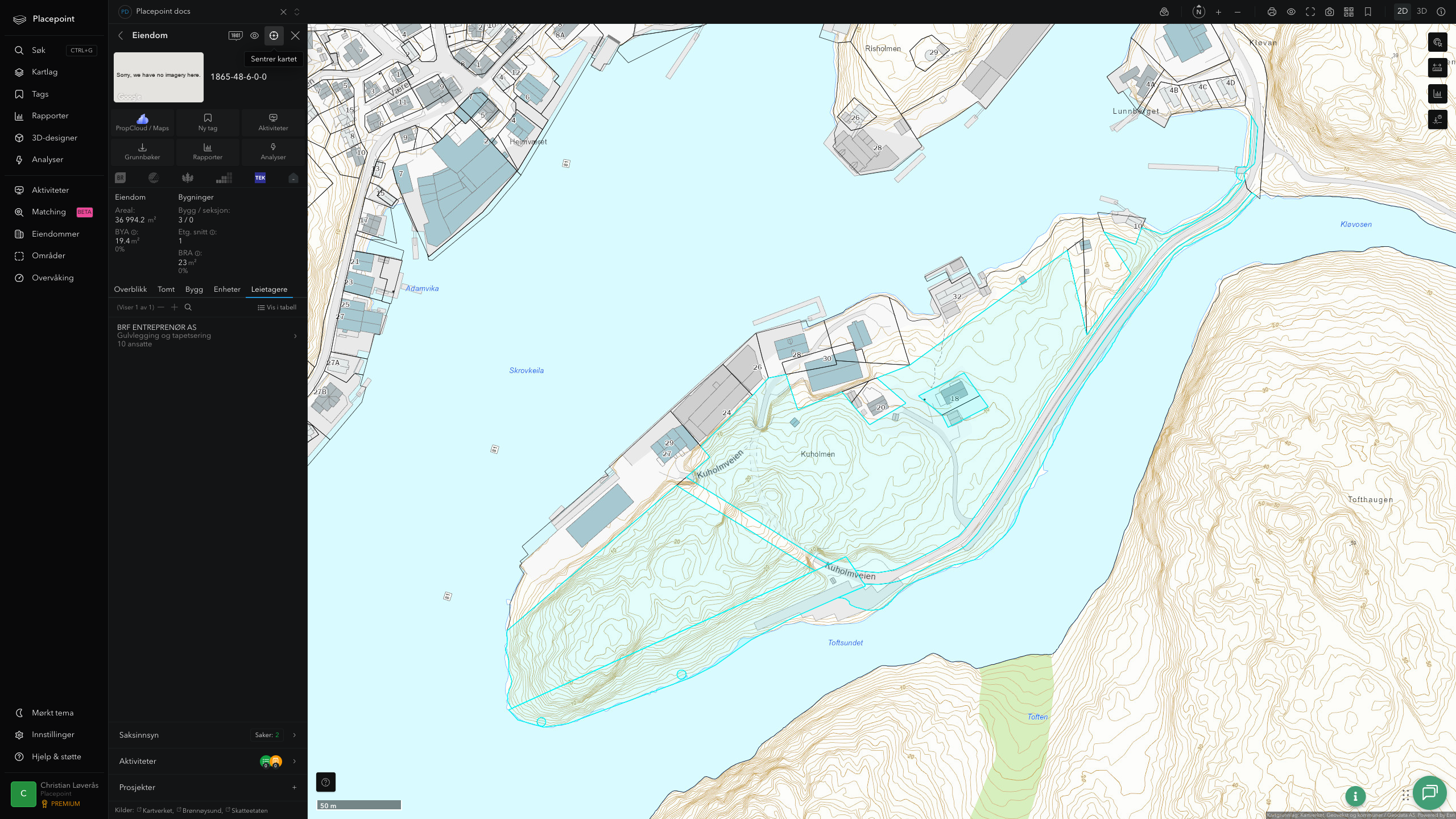Zoom out the map with the minus button
1456x819 pixels.
pos(1238,11)
